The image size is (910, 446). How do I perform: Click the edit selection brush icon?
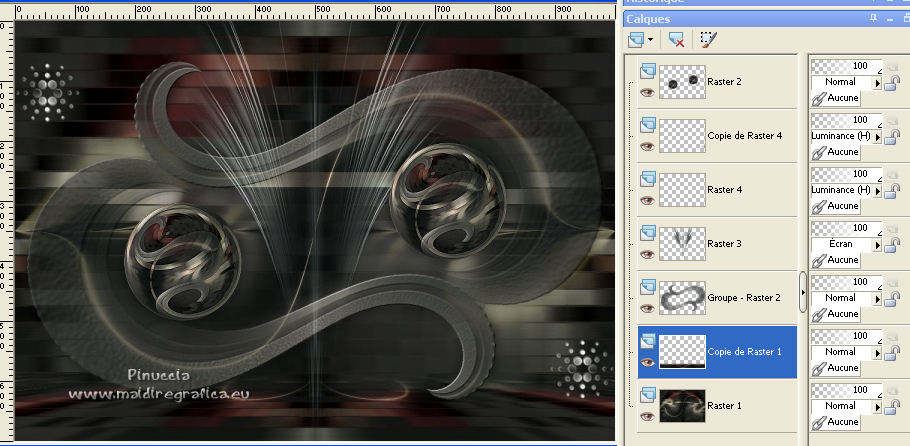[x=708, y=39]
